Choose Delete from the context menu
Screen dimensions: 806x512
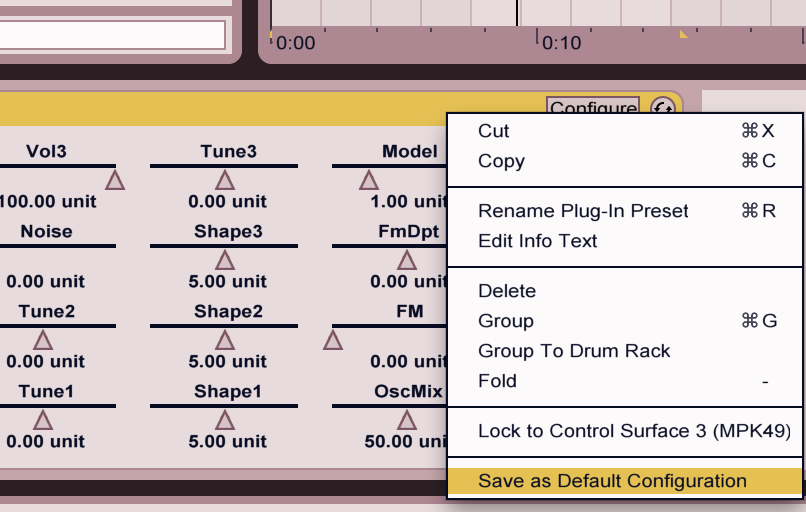[x=507, y=291]
